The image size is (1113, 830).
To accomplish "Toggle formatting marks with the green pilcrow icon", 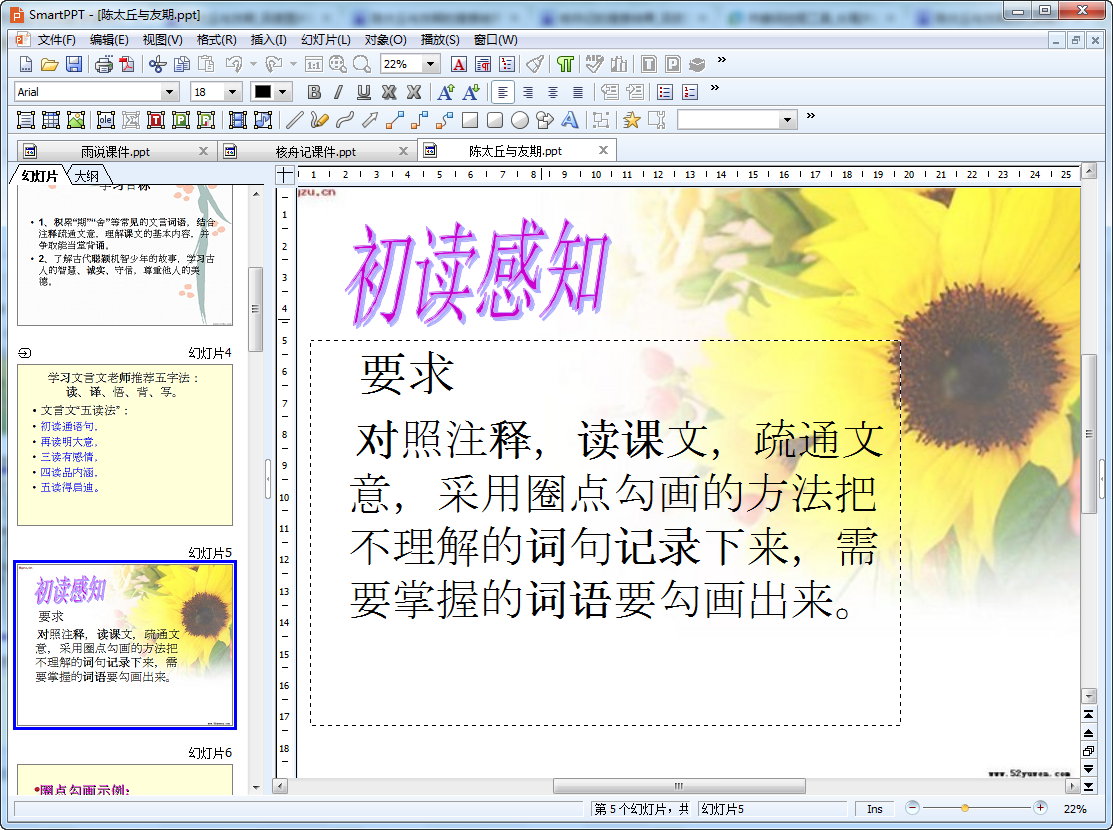I will tap(565, 65).
